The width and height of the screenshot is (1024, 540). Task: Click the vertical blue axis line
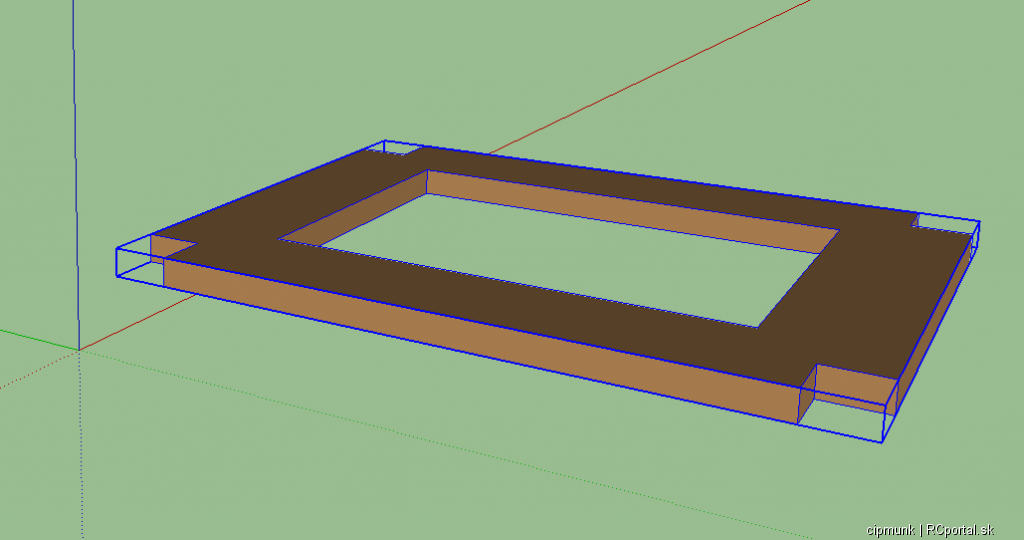click(x=75, y=175)
